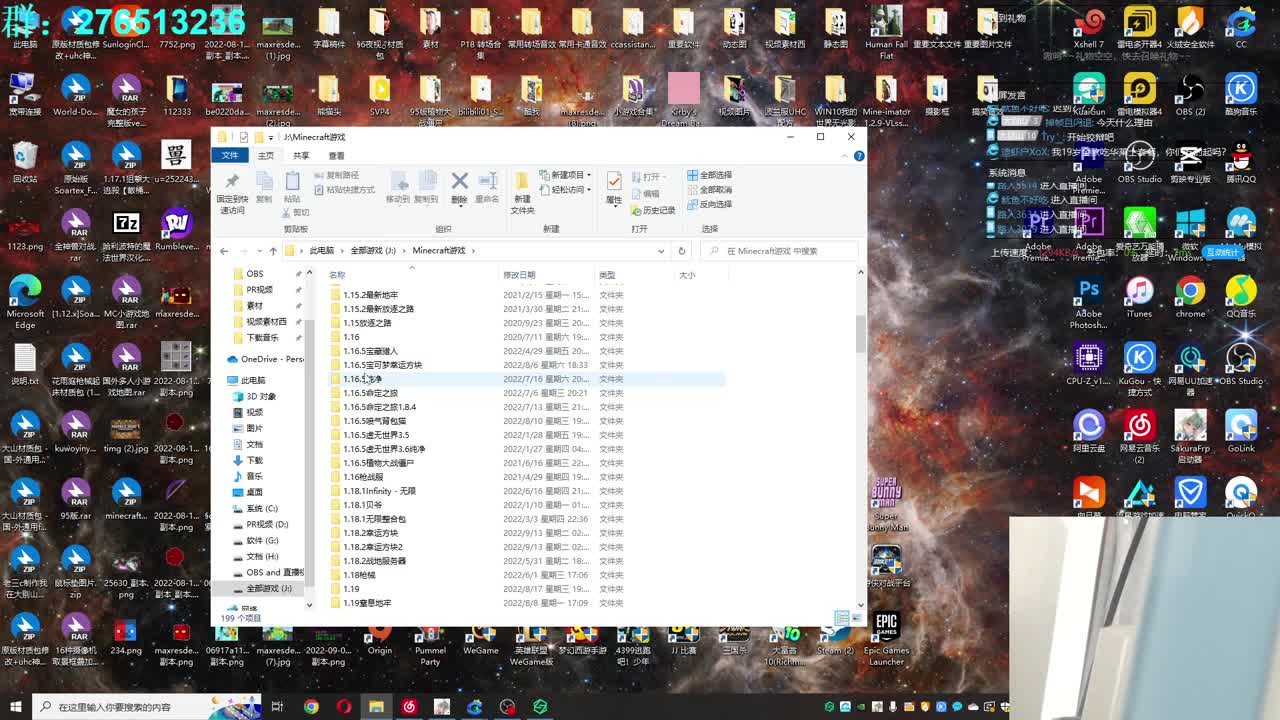The width and height of the screenshot is (1280, 720).
Task: Click the Edit (编辑) ribbon button
Action: [646, 193]
